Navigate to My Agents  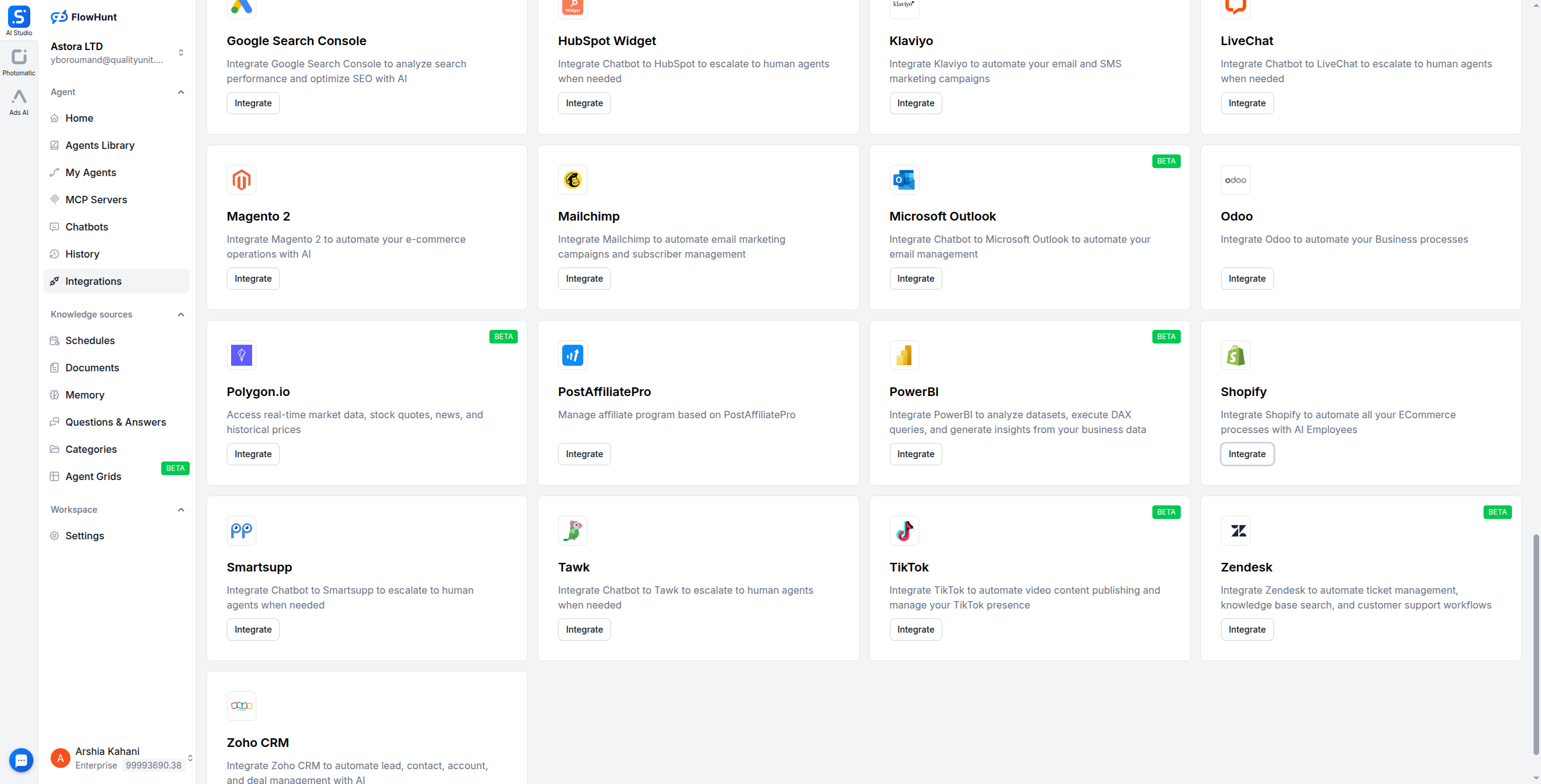(91, 172)
